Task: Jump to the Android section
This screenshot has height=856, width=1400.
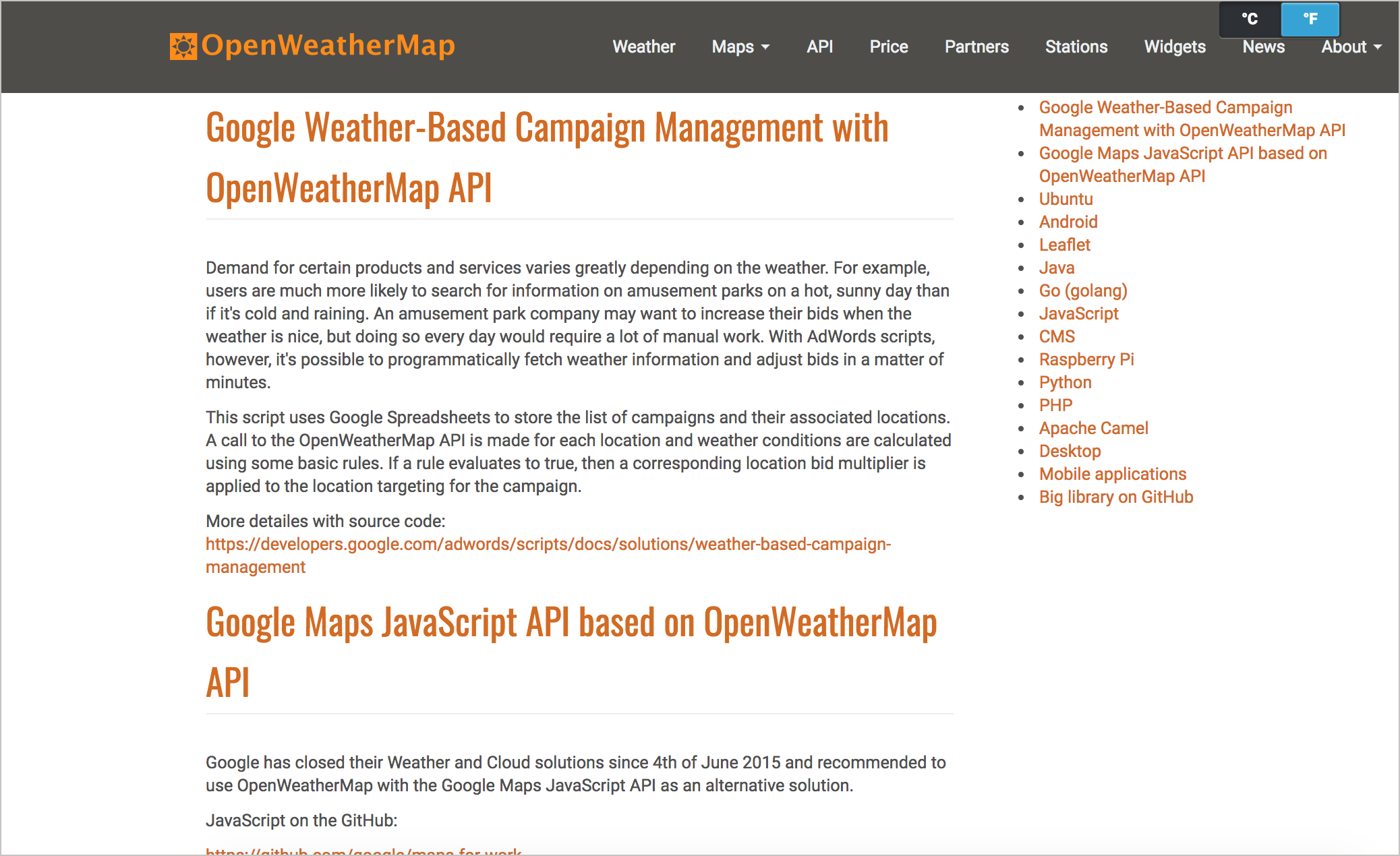Action: [1068, 222]
